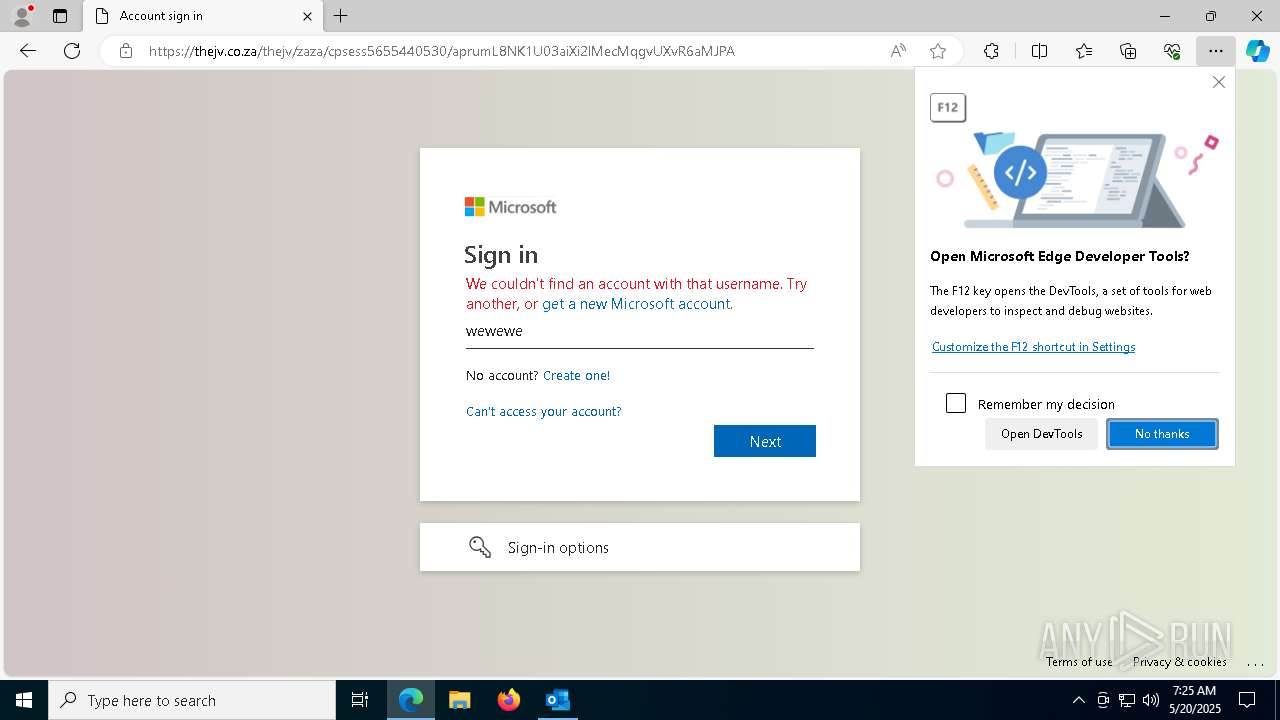Click the address bar URL

coord(442,51)
